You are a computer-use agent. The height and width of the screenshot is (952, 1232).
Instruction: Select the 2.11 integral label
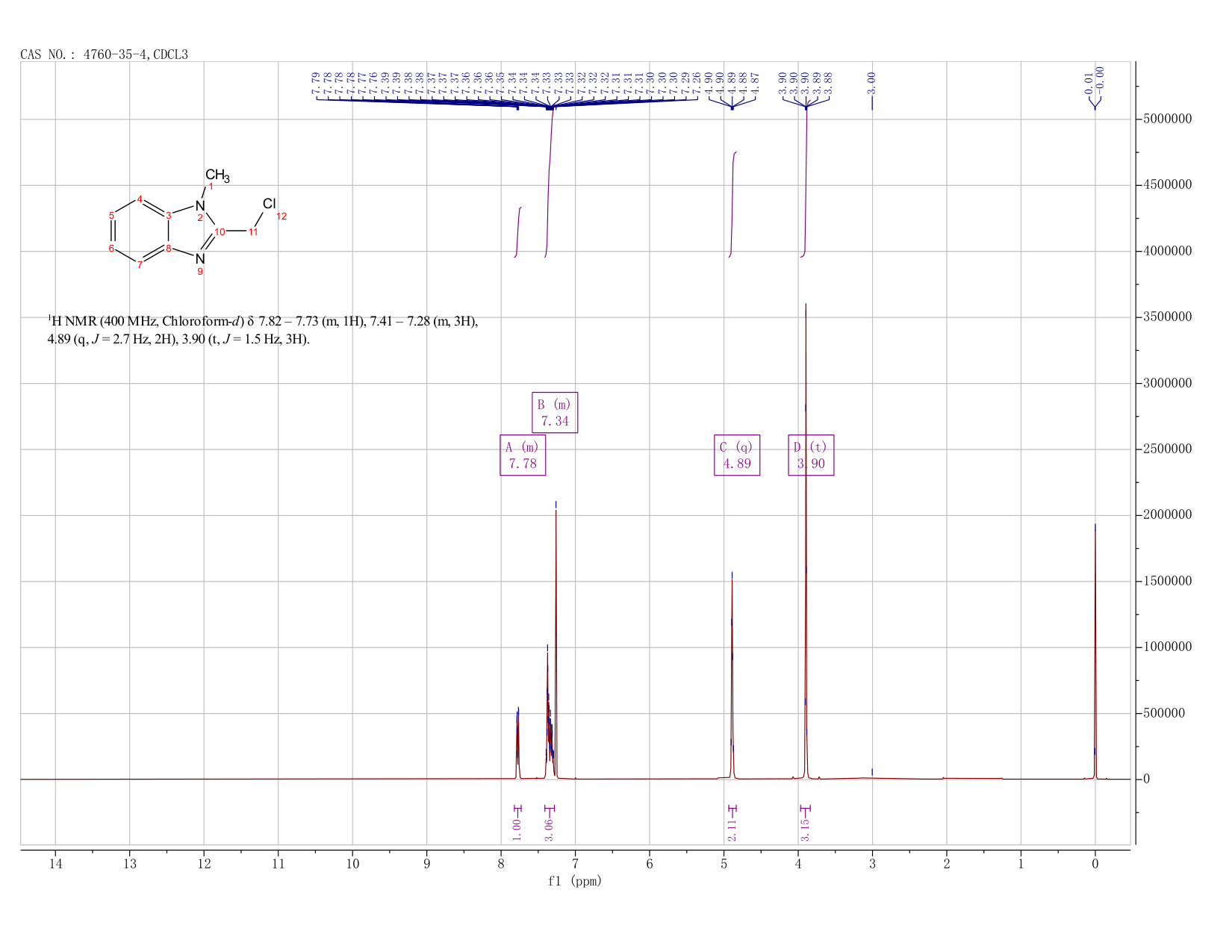point(732,830)
